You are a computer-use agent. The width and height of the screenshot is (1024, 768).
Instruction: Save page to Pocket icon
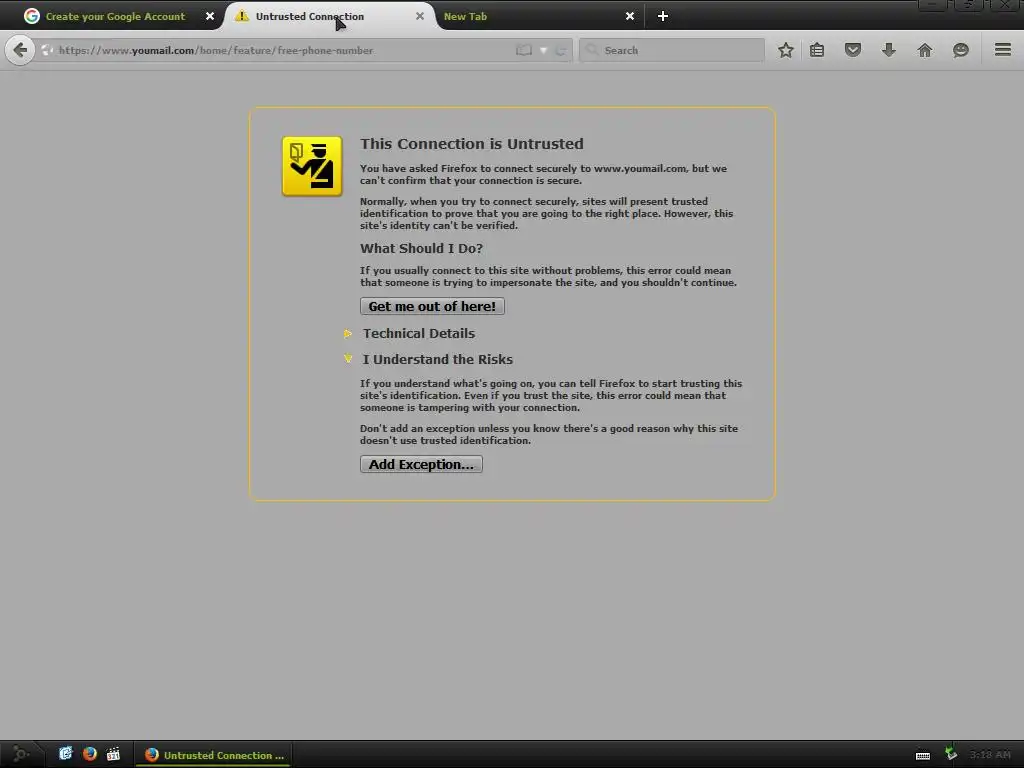click(853, 50)
